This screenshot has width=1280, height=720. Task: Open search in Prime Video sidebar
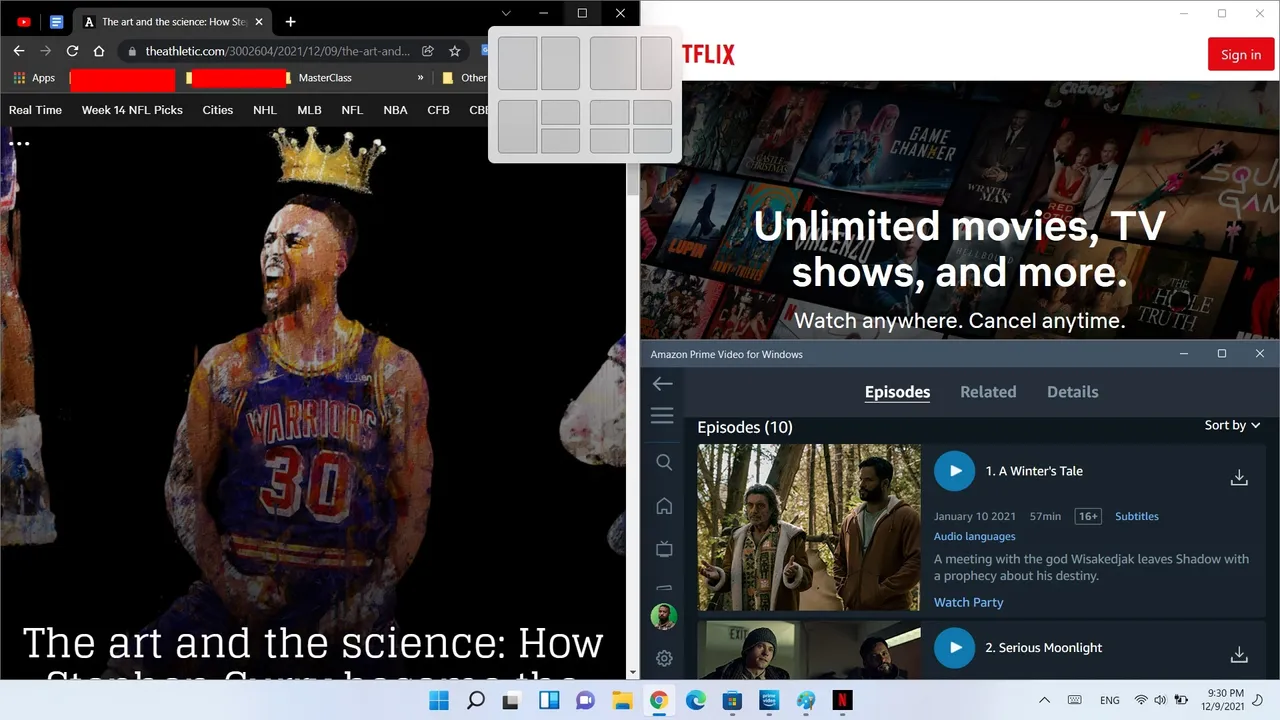coord(664,462)
